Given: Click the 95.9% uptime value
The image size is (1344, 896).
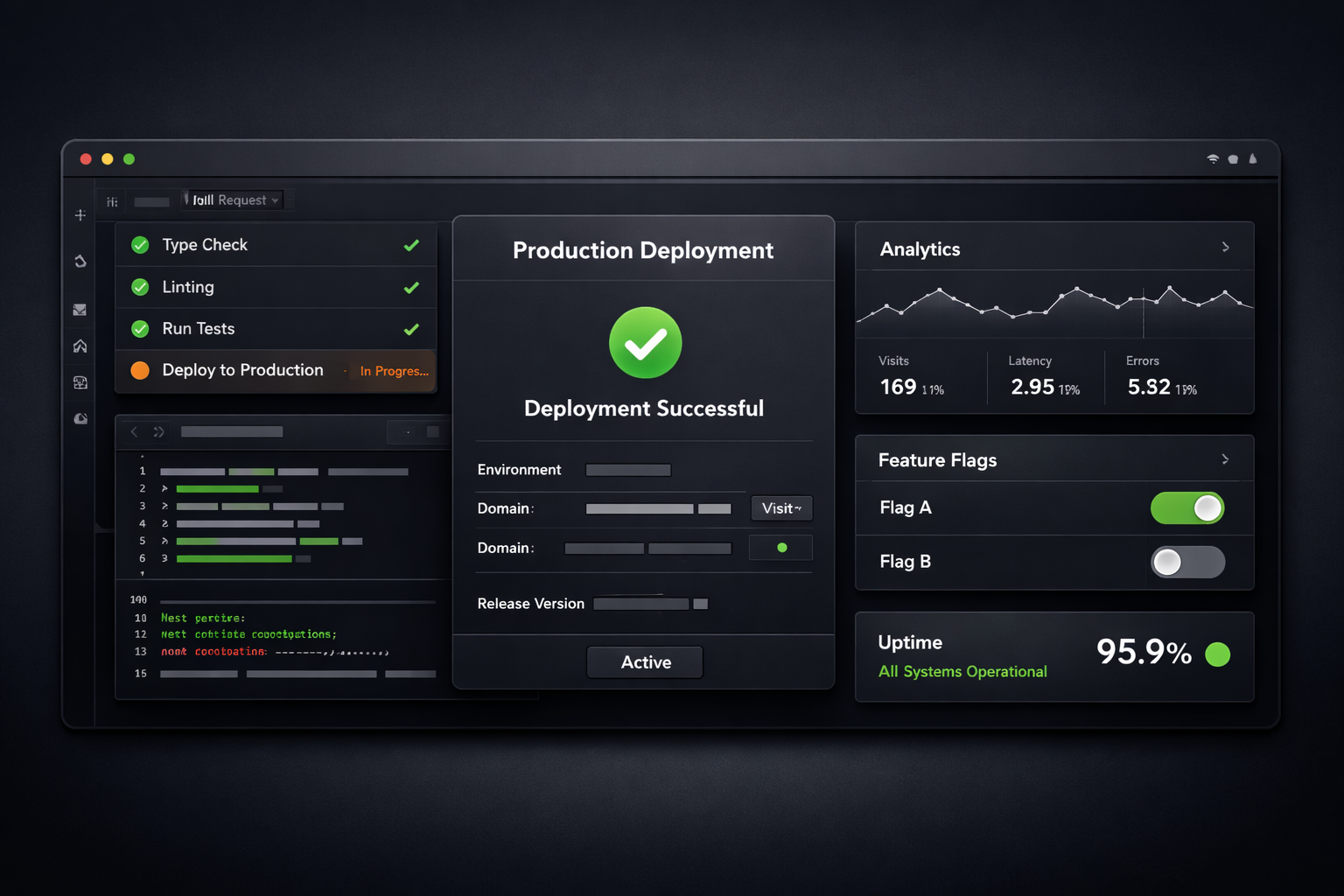Looking at the screenshot, I should (1144, 652).
